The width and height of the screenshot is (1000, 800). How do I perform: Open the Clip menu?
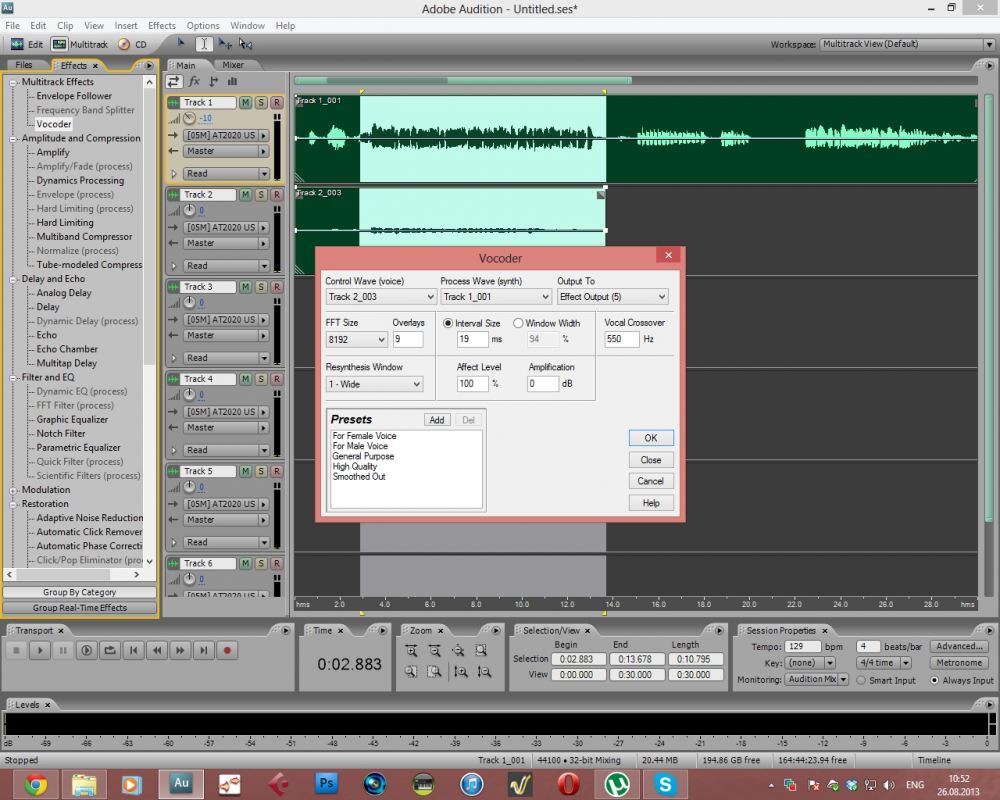click(65, 26)
